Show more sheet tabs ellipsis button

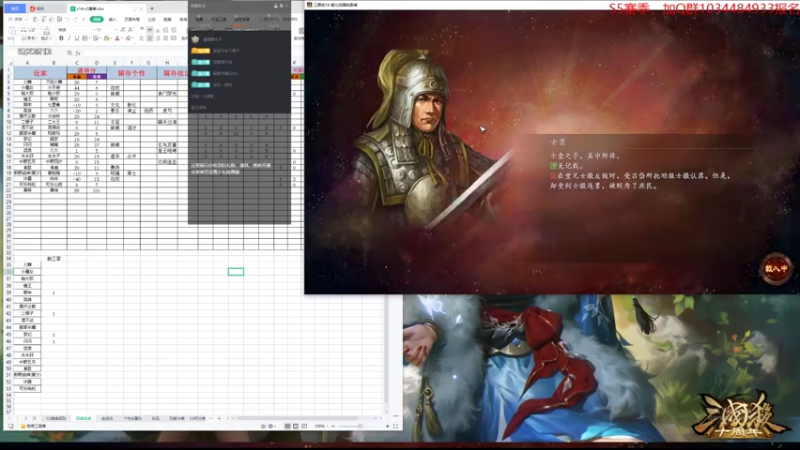pos(211,418)
